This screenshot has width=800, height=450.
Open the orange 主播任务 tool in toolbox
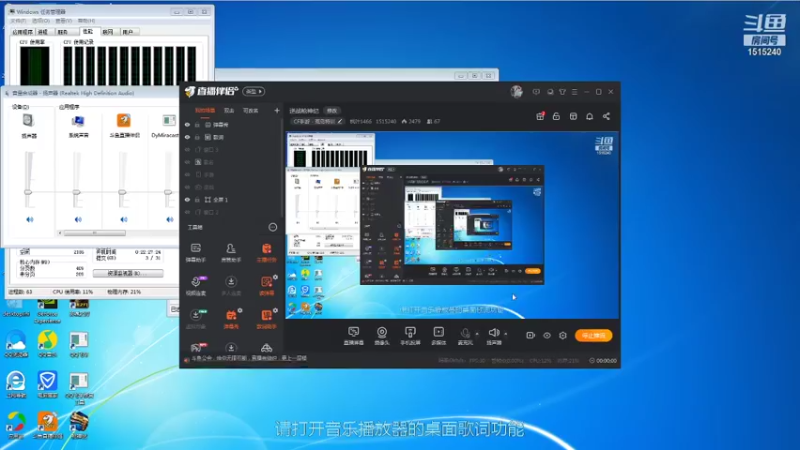(x=266, y=253)
